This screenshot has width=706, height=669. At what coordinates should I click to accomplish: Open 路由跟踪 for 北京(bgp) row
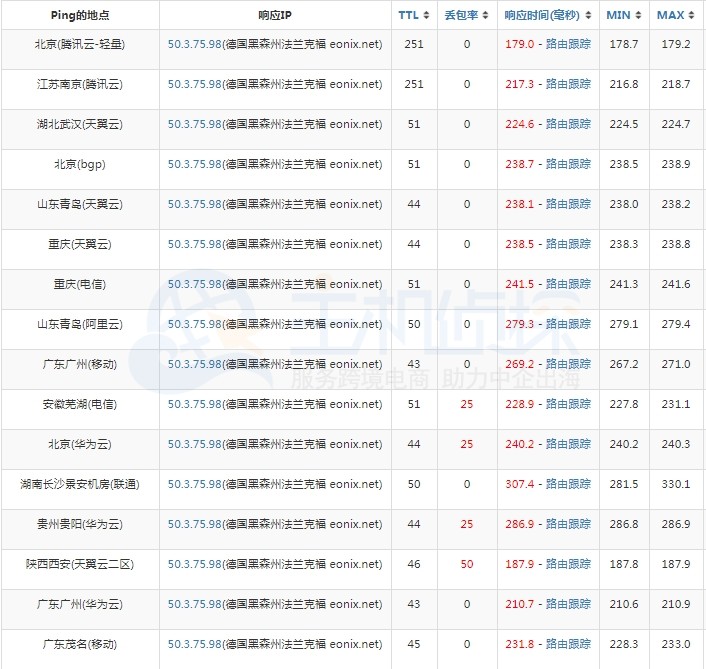tap(568, 164)
